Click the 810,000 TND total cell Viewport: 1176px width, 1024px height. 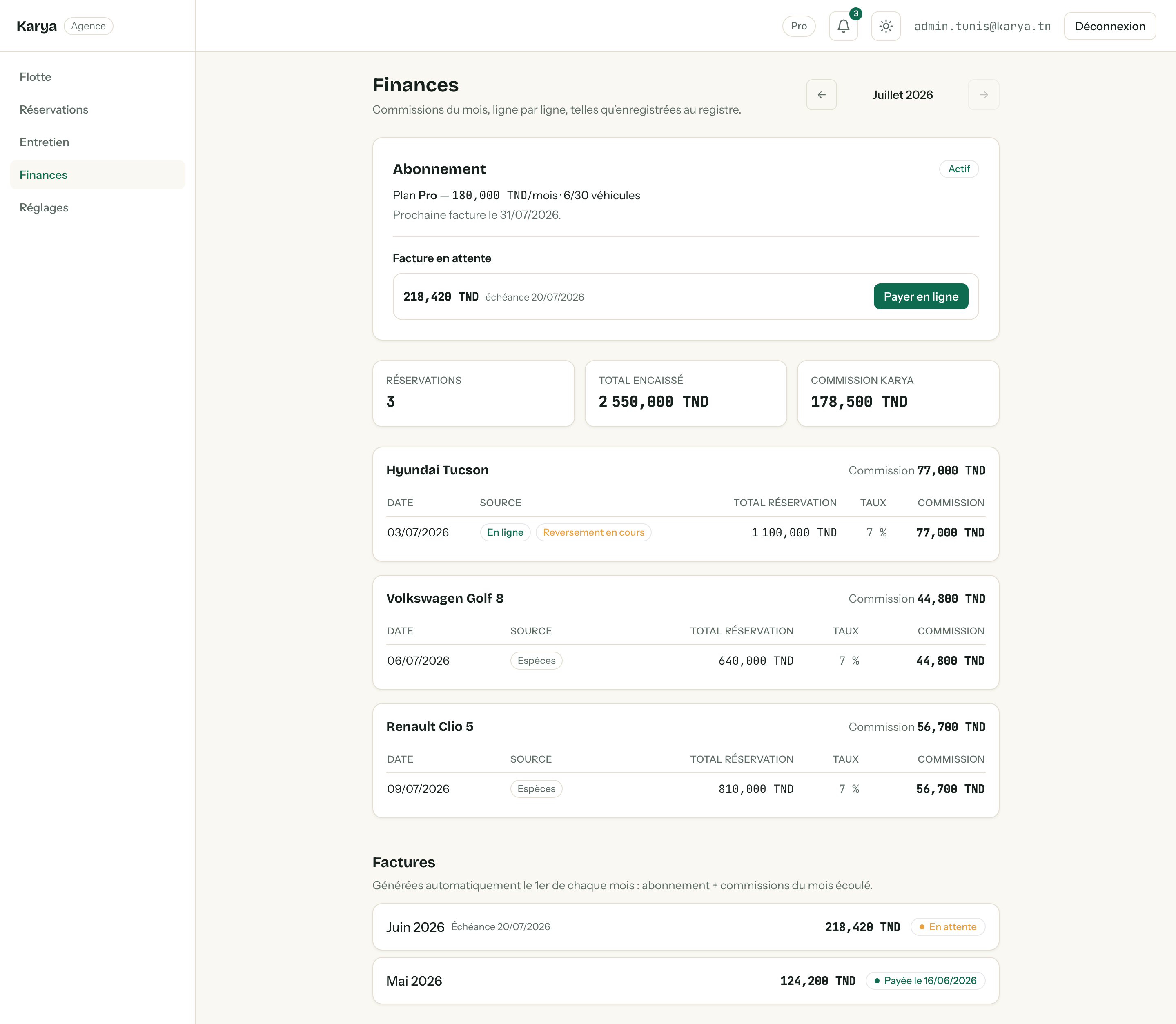click(x=755, y=789)
